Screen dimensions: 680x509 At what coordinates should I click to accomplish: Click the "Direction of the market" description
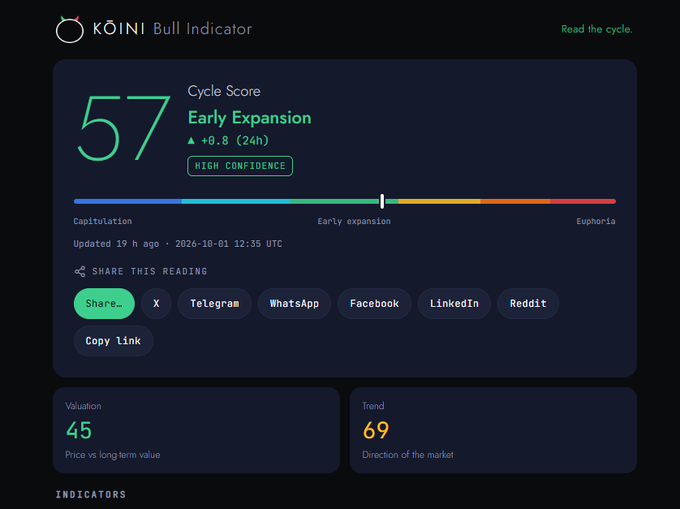(x=408, y=455)
